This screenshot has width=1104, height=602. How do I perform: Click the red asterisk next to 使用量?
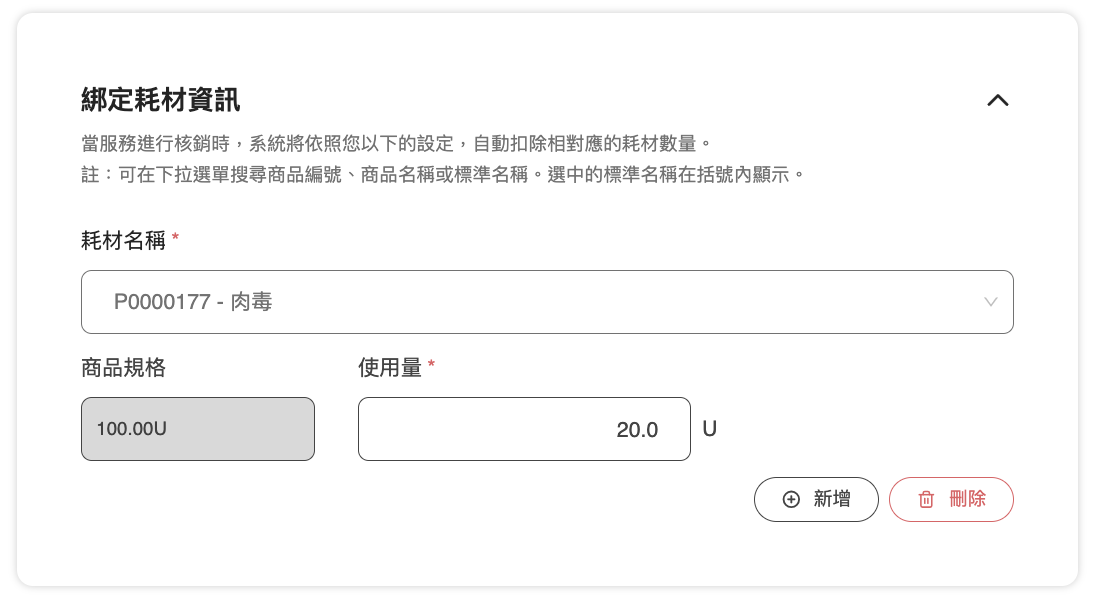[x=431, y=366]
